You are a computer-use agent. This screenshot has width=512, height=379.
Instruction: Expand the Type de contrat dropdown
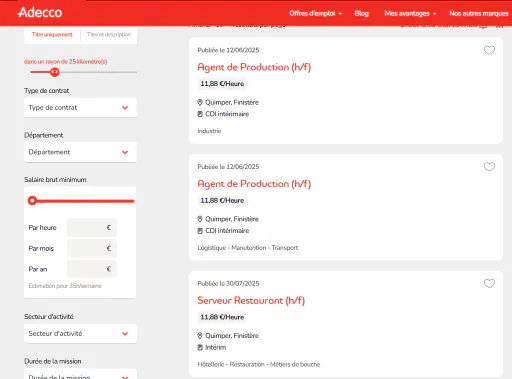[x=80, y=108]
